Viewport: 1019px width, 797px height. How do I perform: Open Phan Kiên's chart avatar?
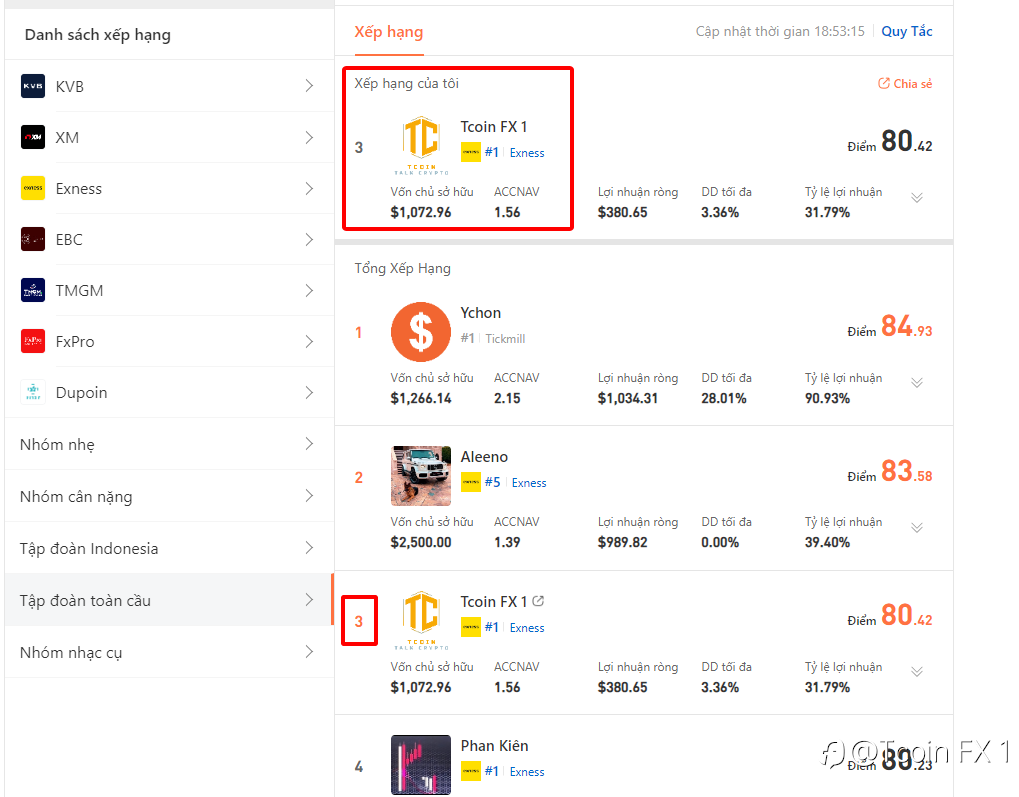tap(420, 765)
